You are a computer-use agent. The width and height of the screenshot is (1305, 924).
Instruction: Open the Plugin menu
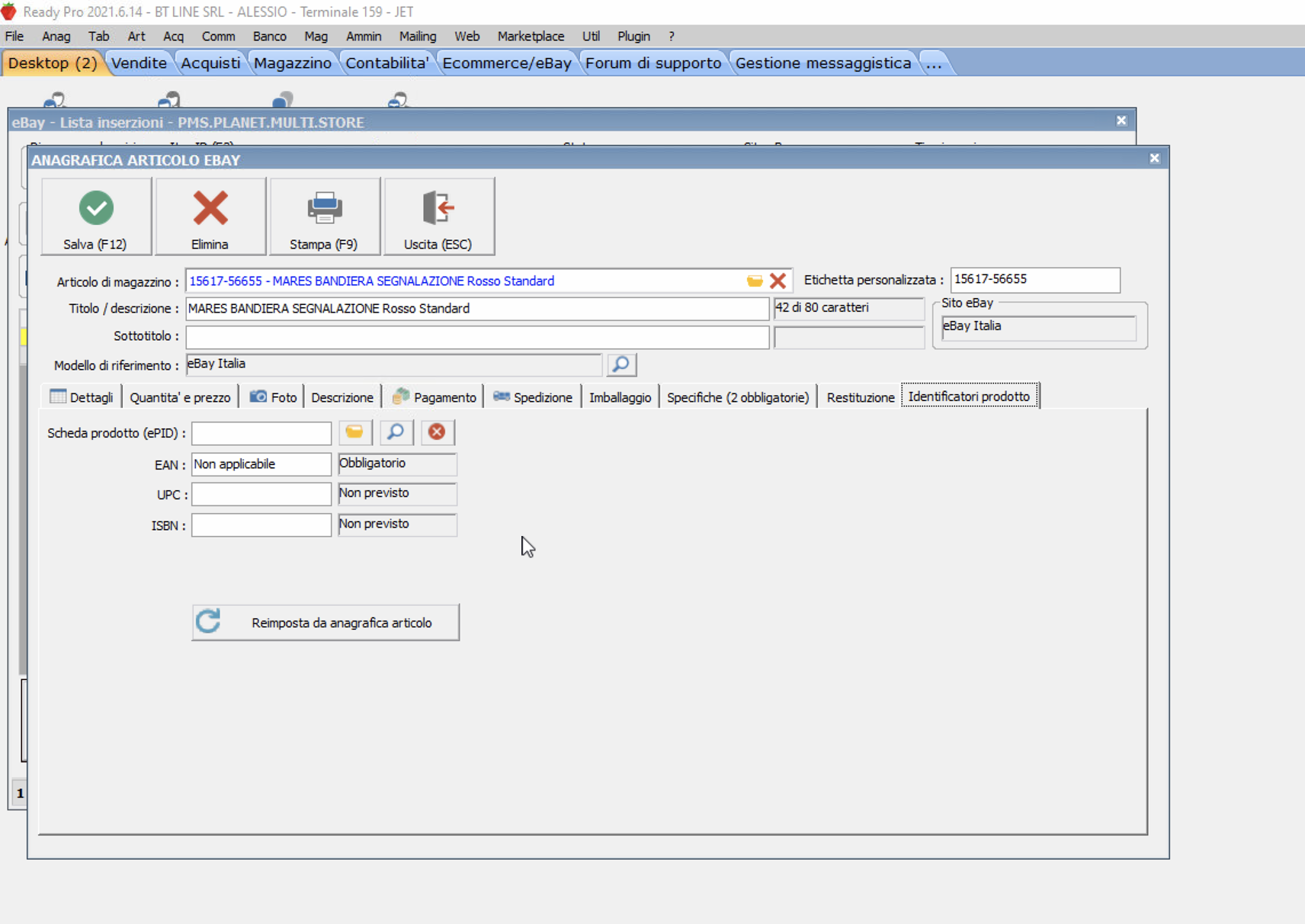point(633,36)
